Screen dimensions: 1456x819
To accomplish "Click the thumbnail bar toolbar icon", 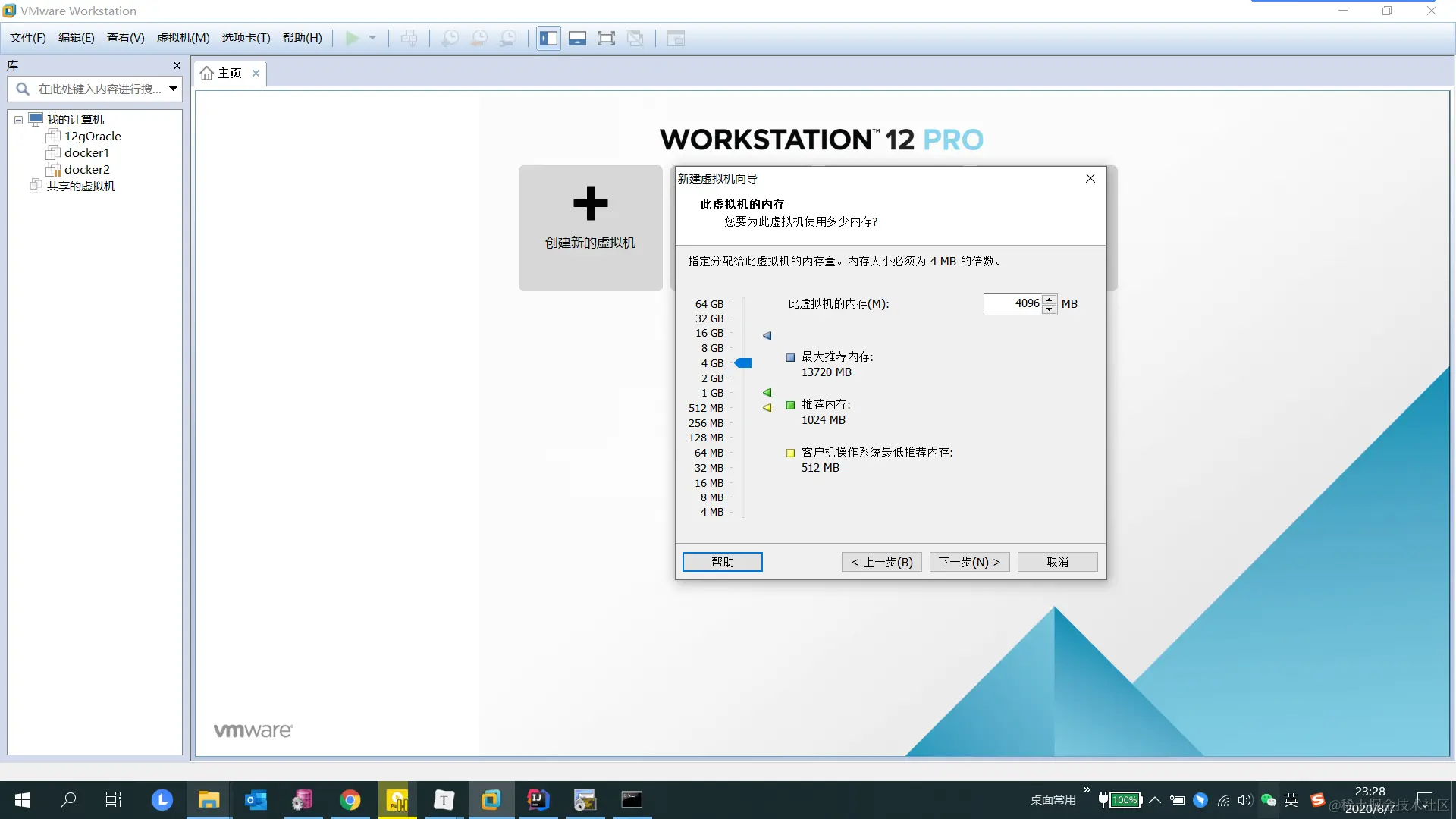I will 577,38.
